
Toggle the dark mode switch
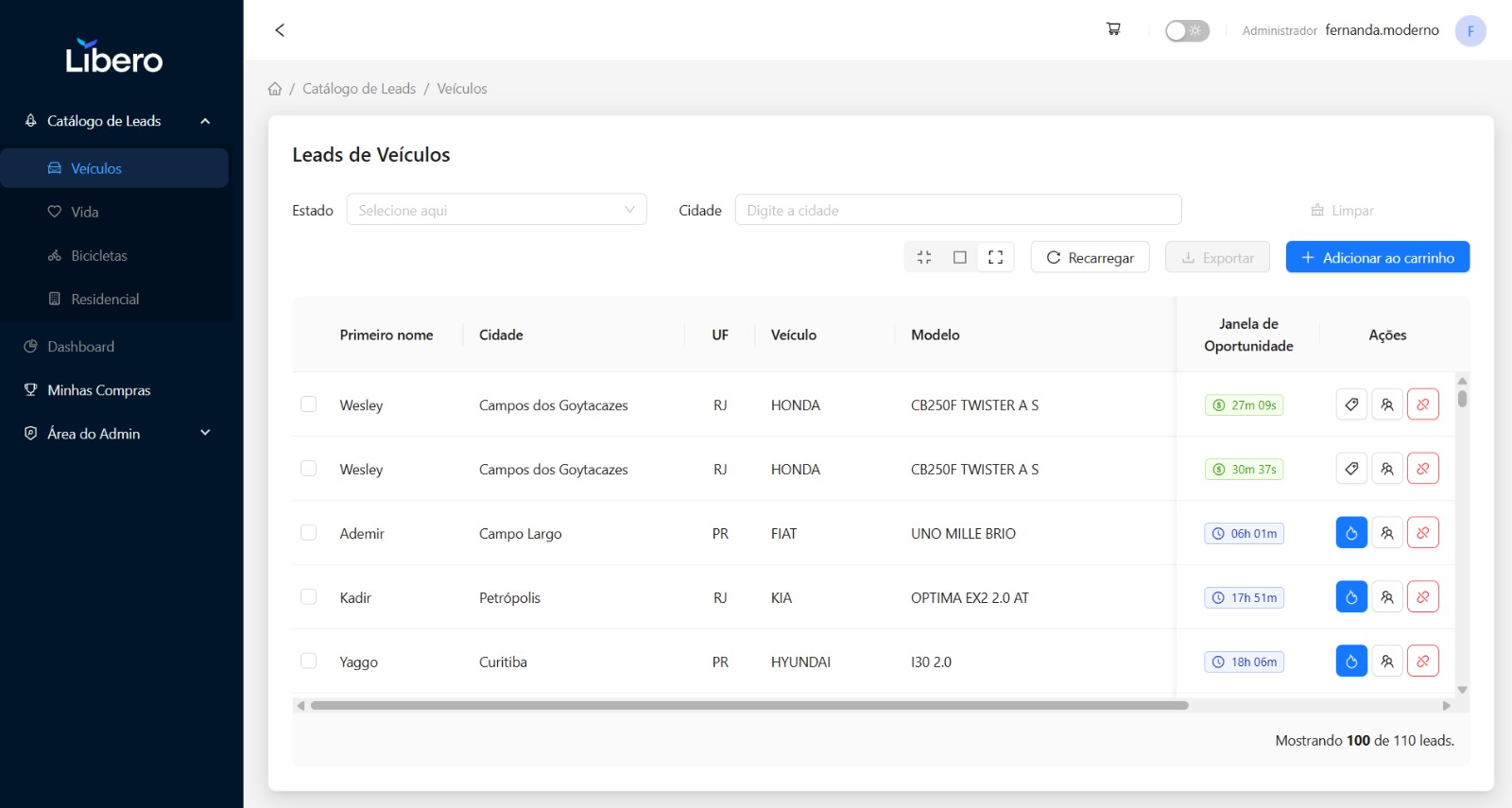(1187, 31)
